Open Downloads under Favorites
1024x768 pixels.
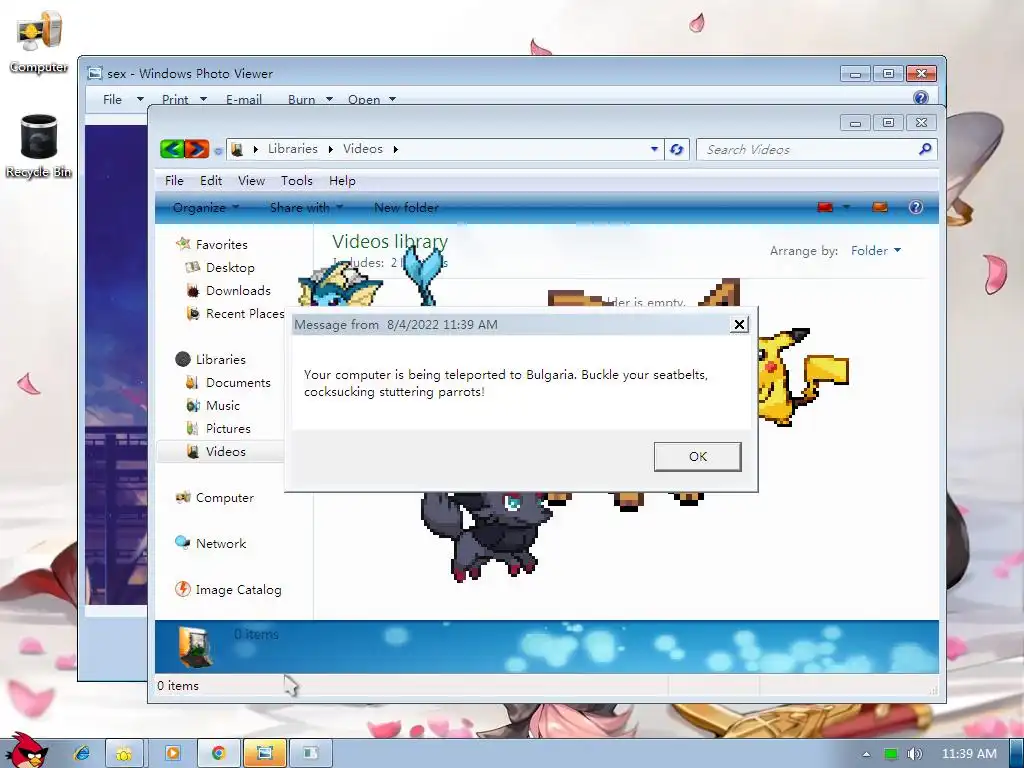coord(228,291)
